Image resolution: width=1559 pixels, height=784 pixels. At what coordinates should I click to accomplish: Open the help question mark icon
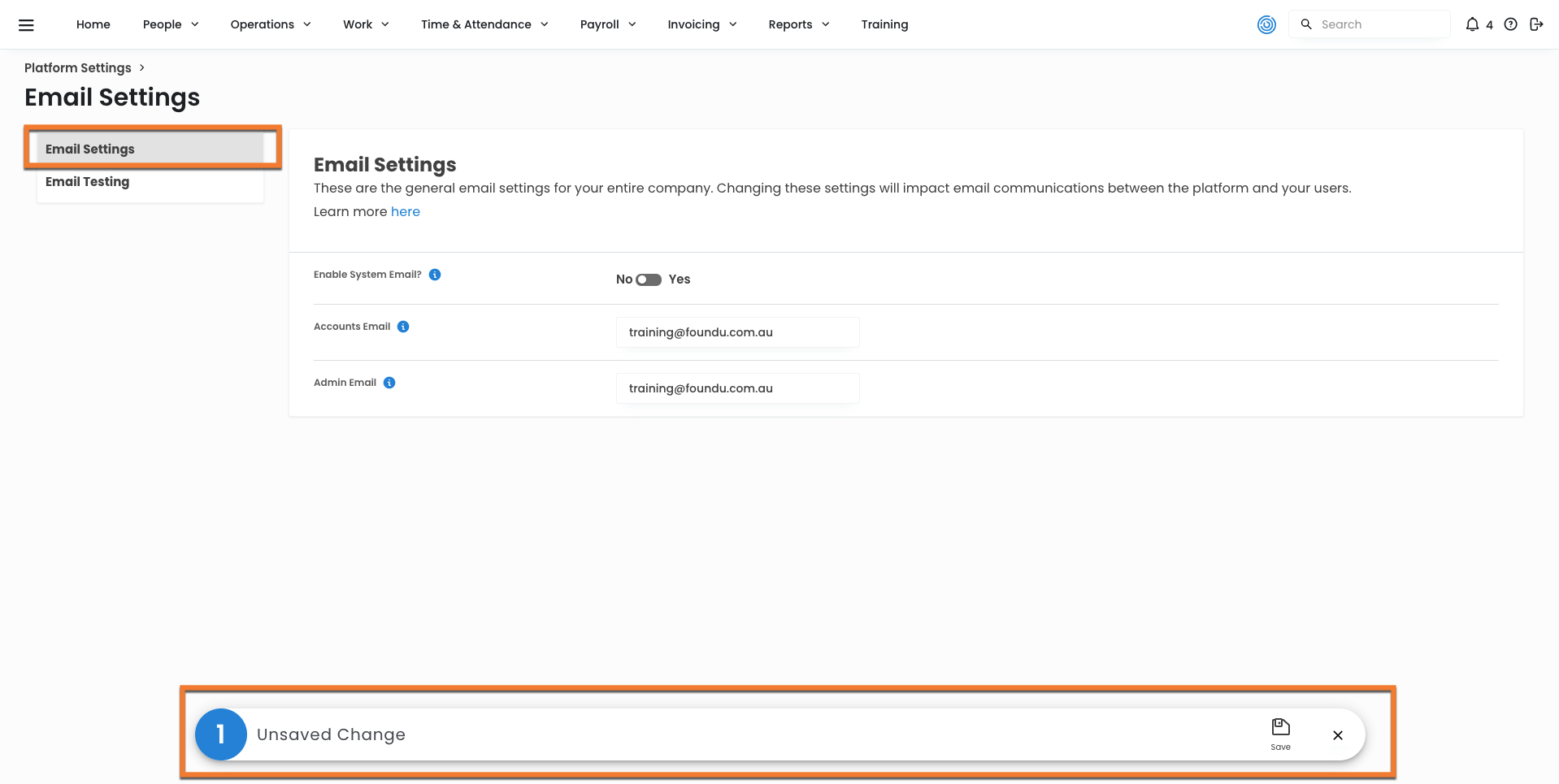[1510, 24]
